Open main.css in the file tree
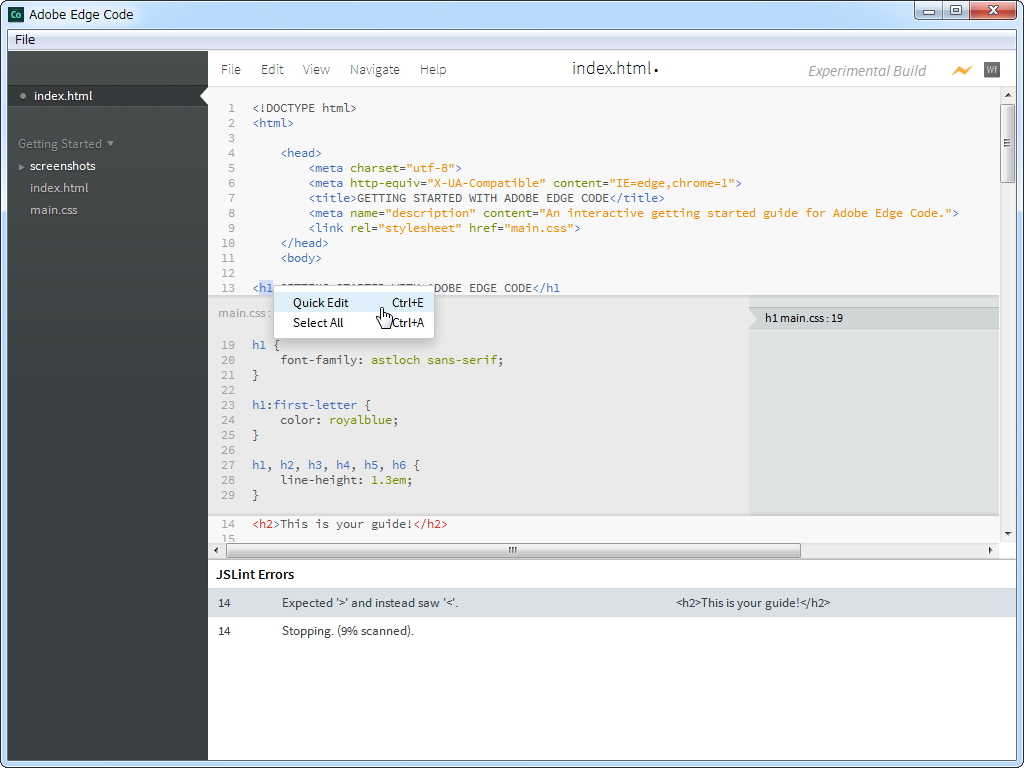1024x768 pixels. click(x=53, y=210)
